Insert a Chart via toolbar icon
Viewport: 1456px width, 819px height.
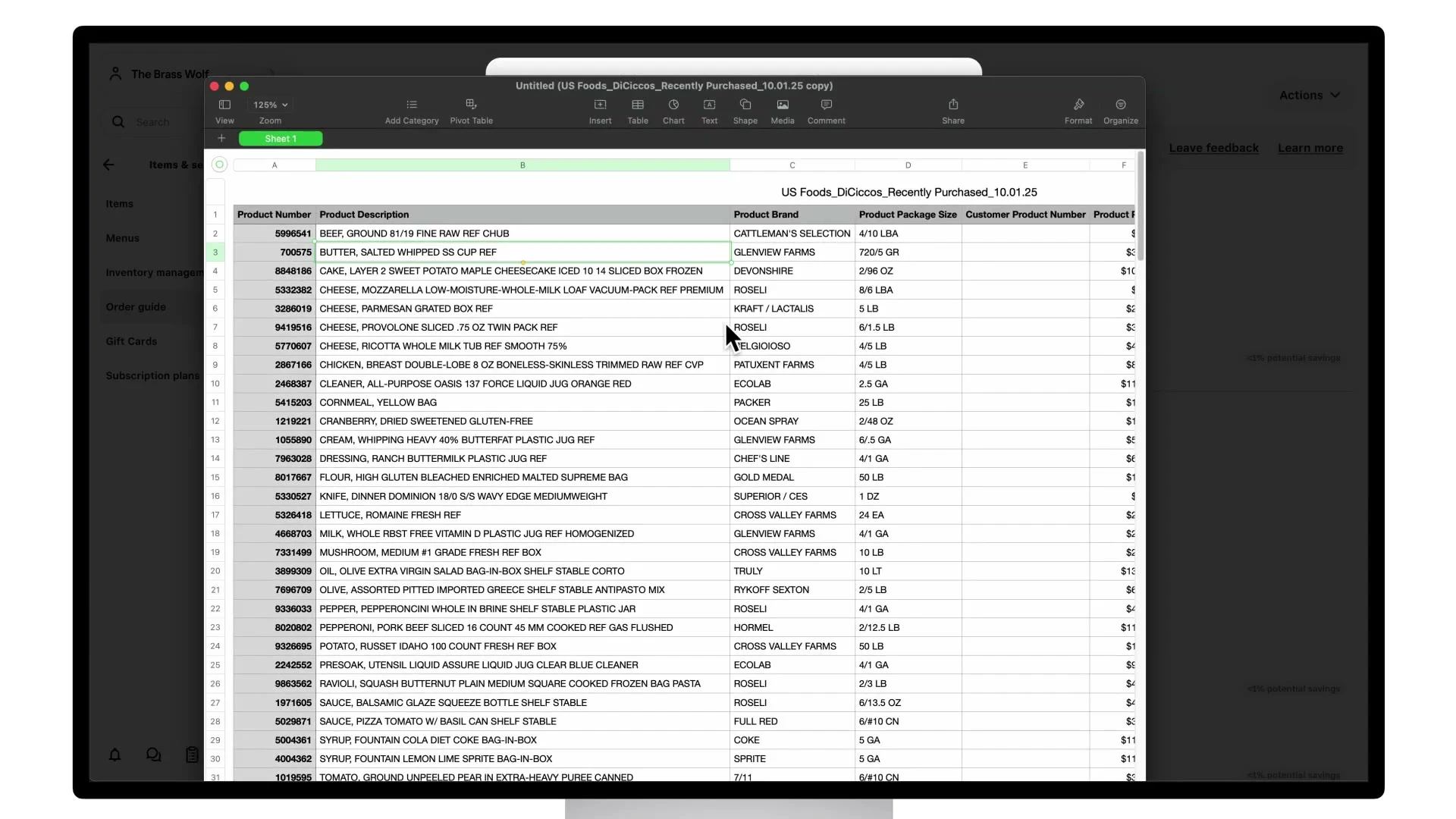[x=673, y=105]
